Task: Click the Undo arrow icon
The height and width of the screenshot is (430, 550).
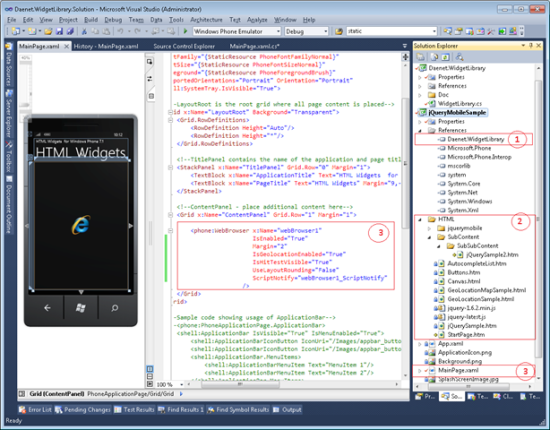Action: click(x=120, y=31)
